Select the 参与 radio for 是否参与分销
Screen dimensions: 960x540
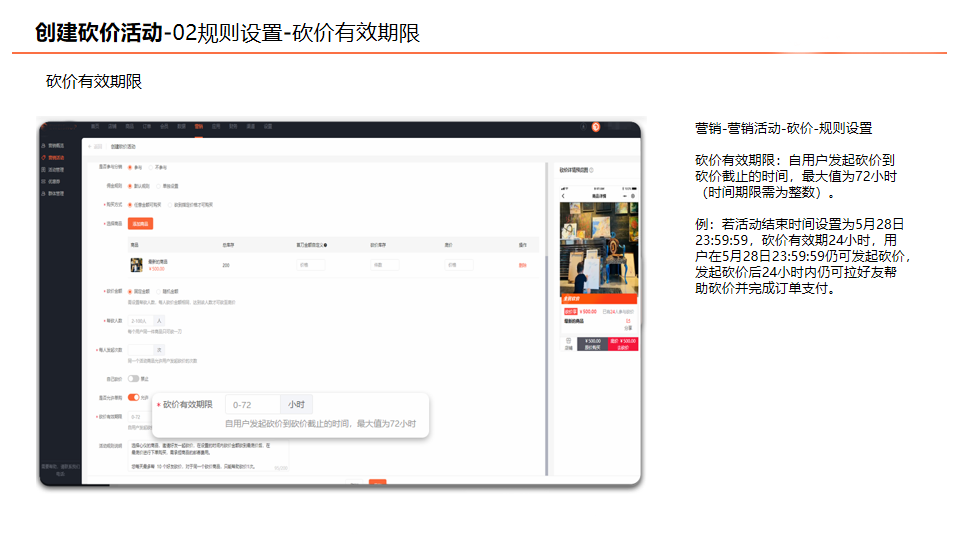tap(130, 168)
